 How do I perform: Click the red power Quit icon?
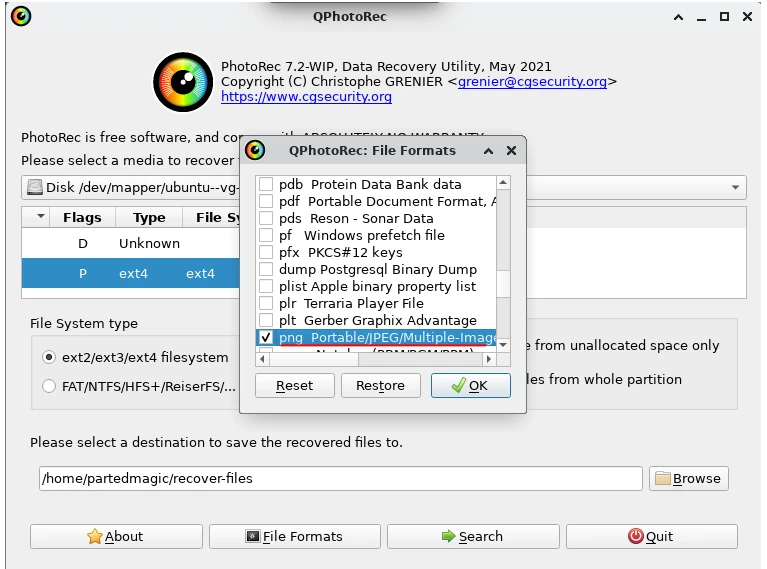tap(635, 536)
